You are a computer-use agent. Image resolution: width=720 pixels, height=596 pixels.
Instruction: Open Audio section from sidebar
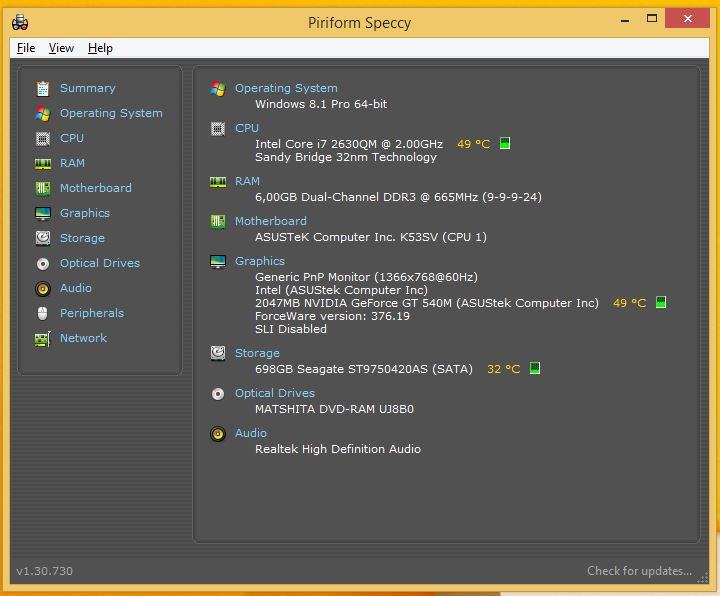(76, 288)
